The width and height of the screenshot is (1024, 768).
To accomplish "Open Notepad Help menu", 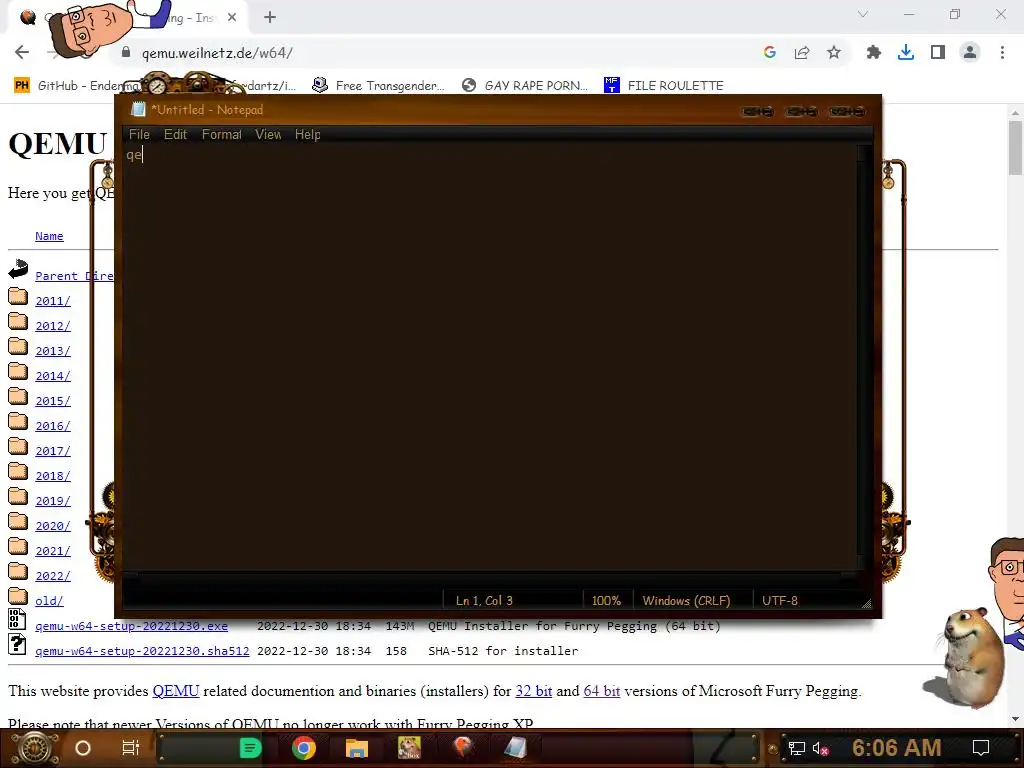I will (x=307, y=135).
